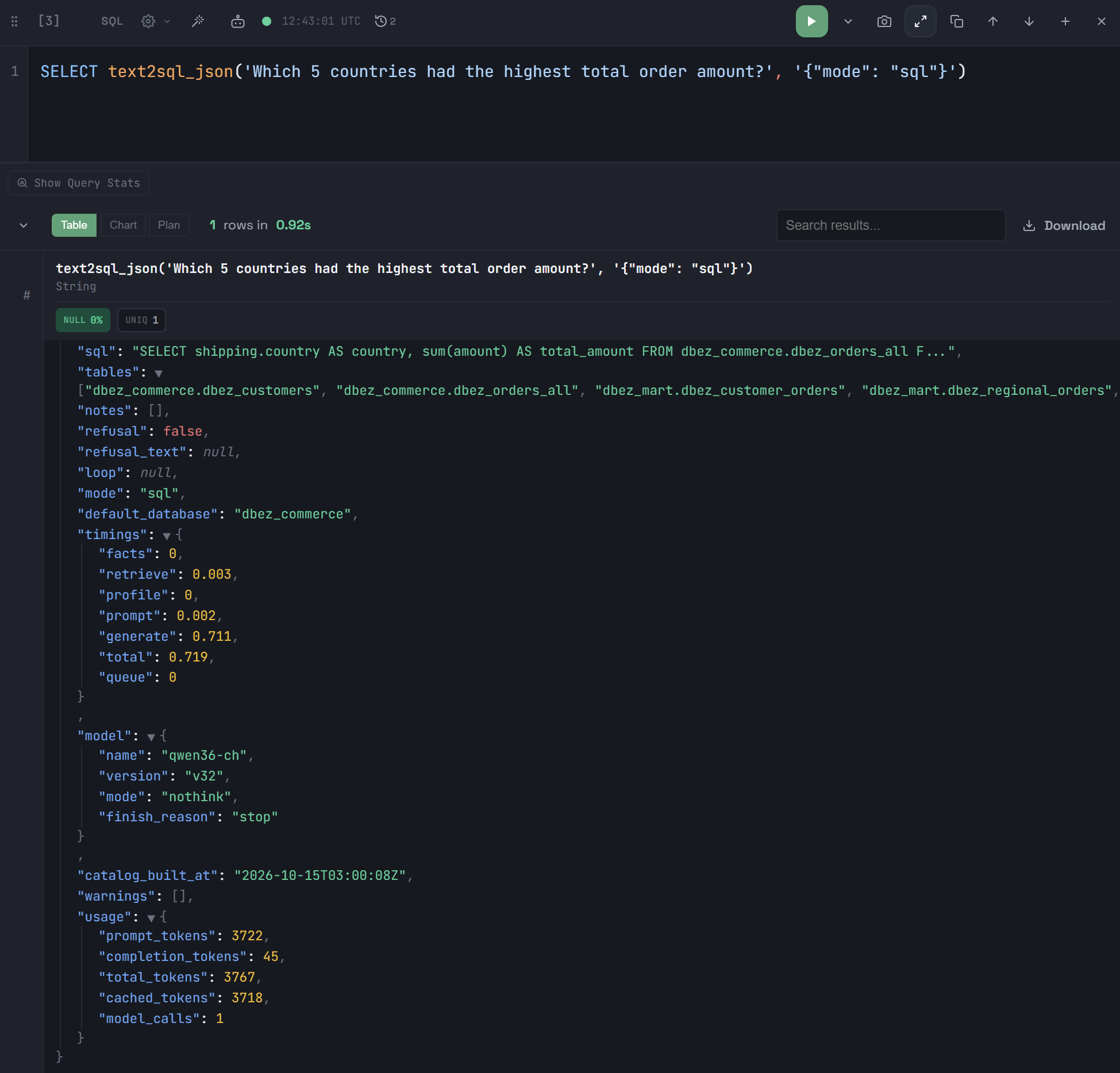
Task: Click the SQL cell type label
Action: pyautogui.click(x=112, y=21)
